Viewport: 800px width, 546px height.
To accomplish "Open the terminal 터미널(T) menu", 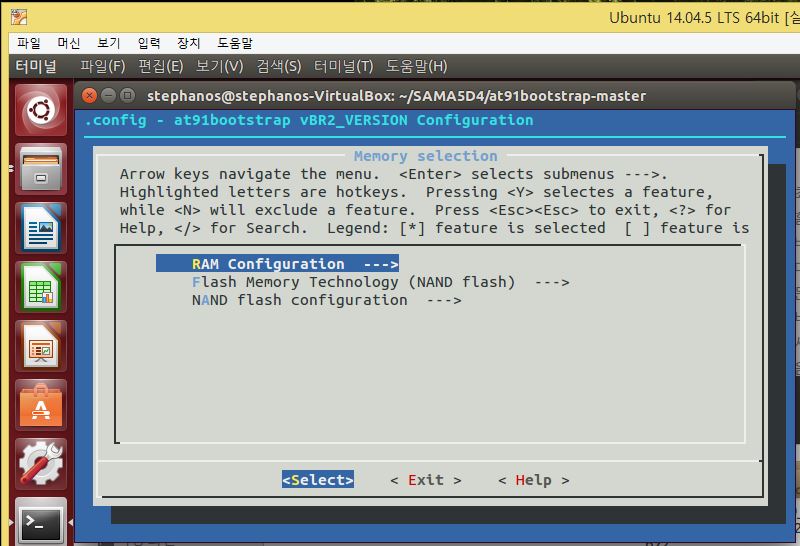I will coord(343,66).
